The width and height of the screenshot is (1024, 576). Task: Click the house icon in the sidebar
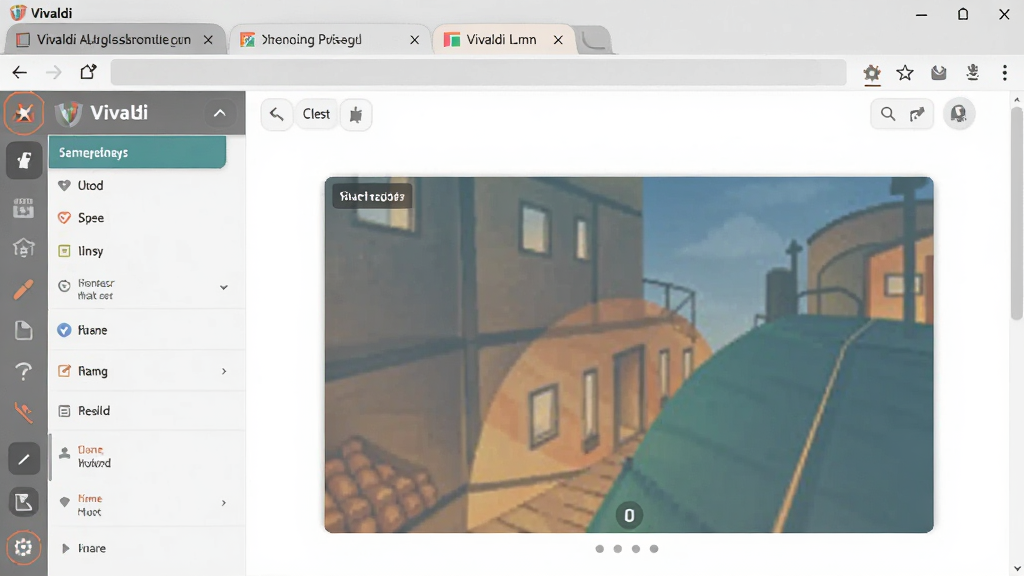click(x=24, y=248)
